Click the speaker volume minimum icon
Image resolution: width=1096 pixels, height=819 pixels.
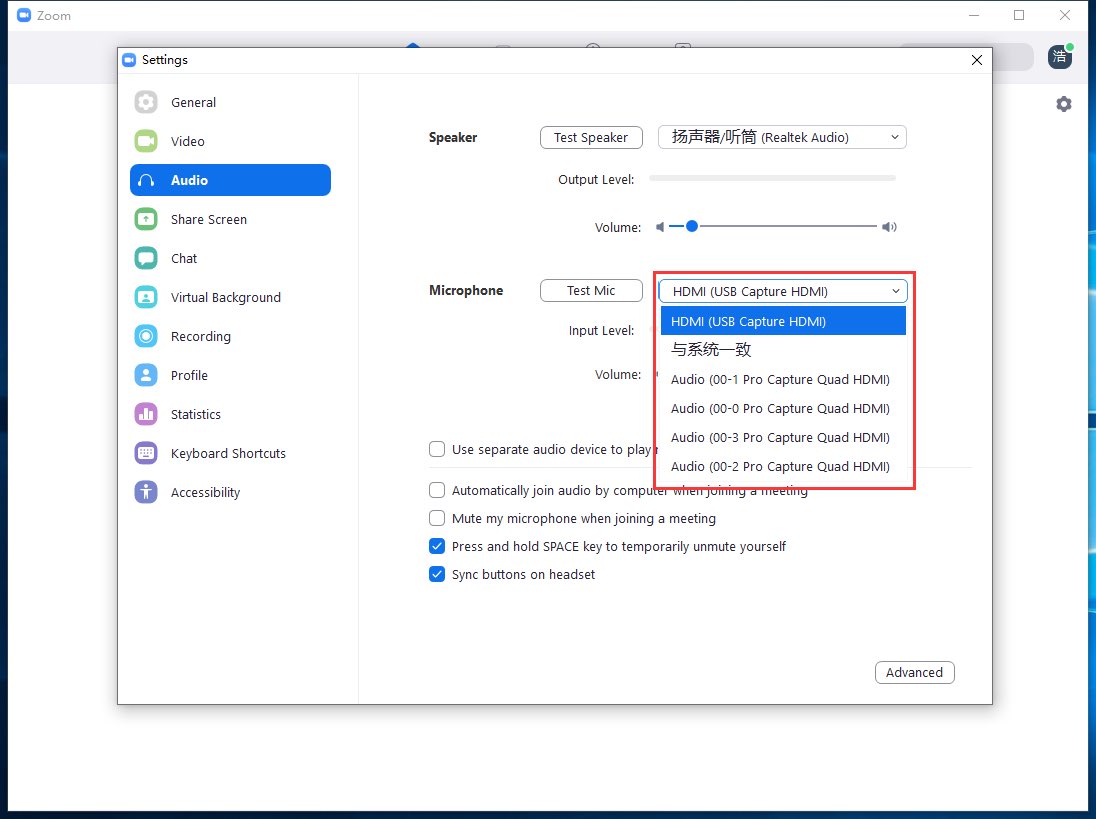click(x=660, y=226)
